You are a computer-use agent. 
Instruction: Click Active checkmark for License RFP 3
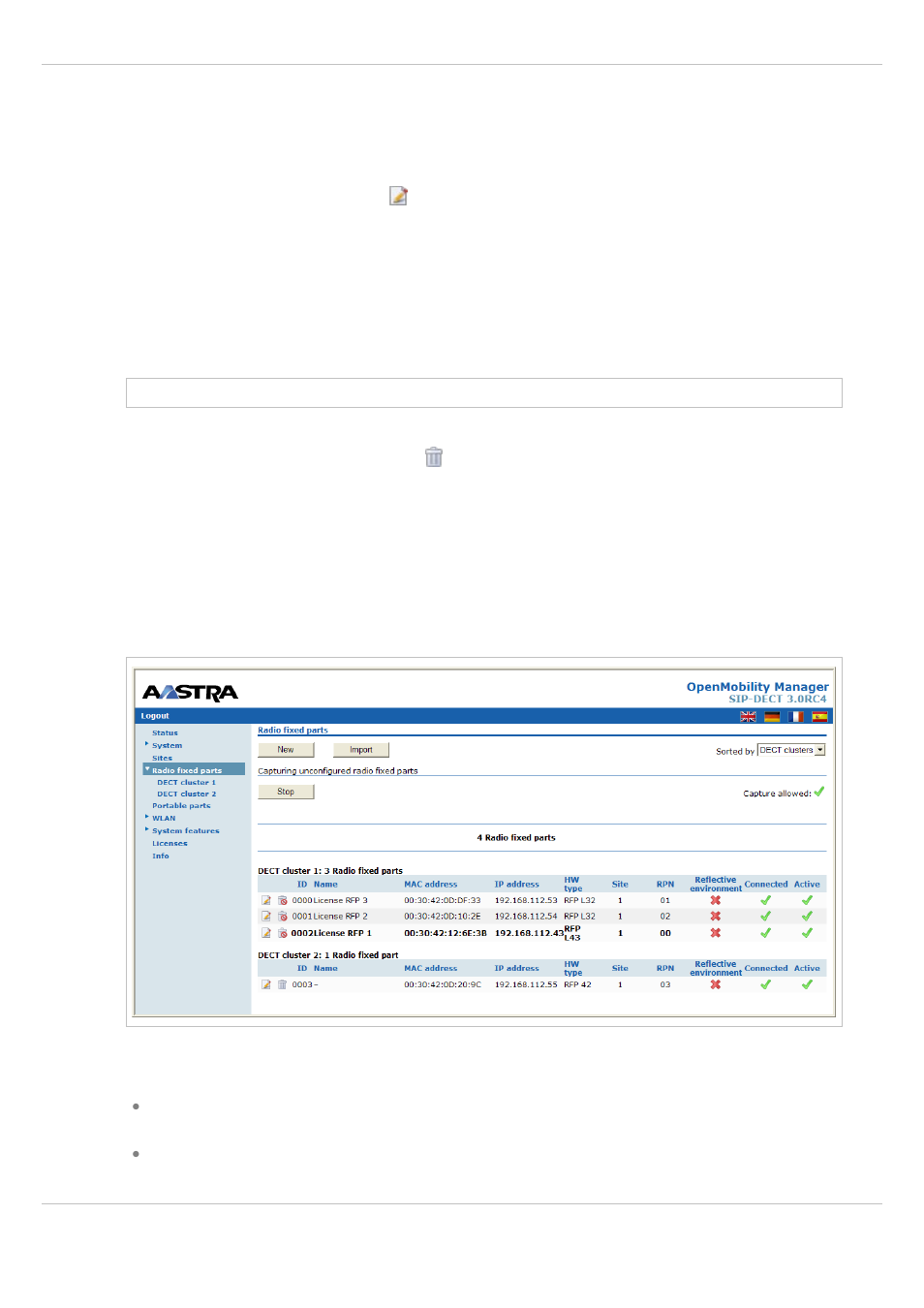pos(807,900)
